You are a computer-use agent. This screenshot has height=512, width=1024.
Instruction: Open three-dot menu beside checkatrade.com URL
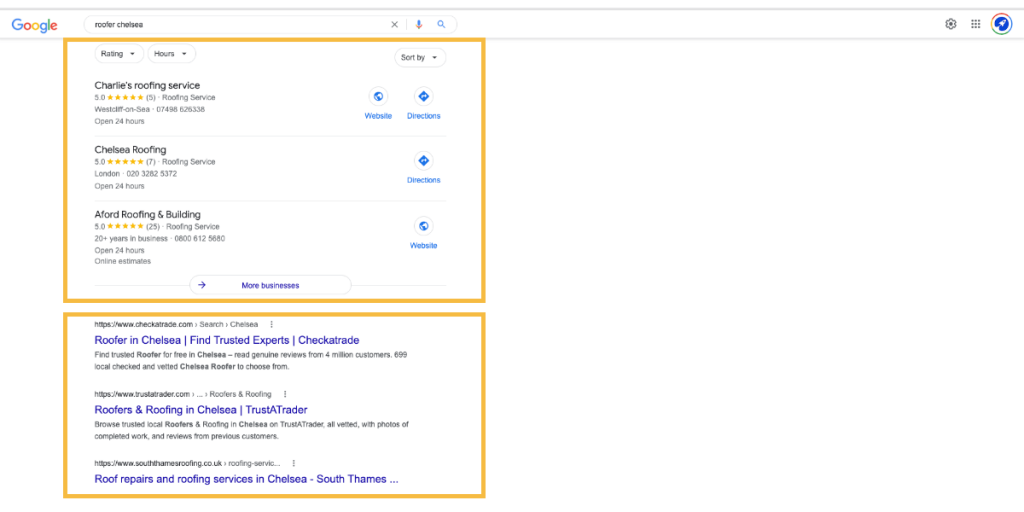coord(272,324)
